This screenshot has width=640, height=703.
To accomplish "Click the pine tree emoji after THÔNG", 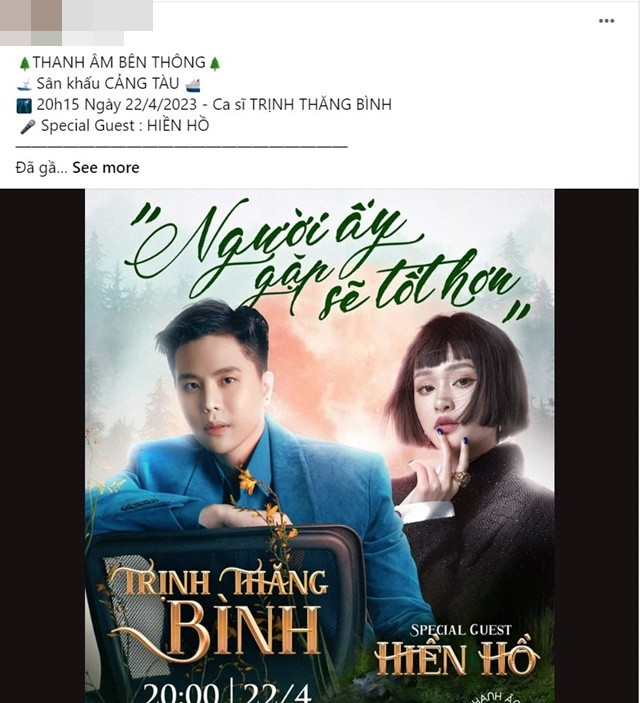I will (215, 63).
